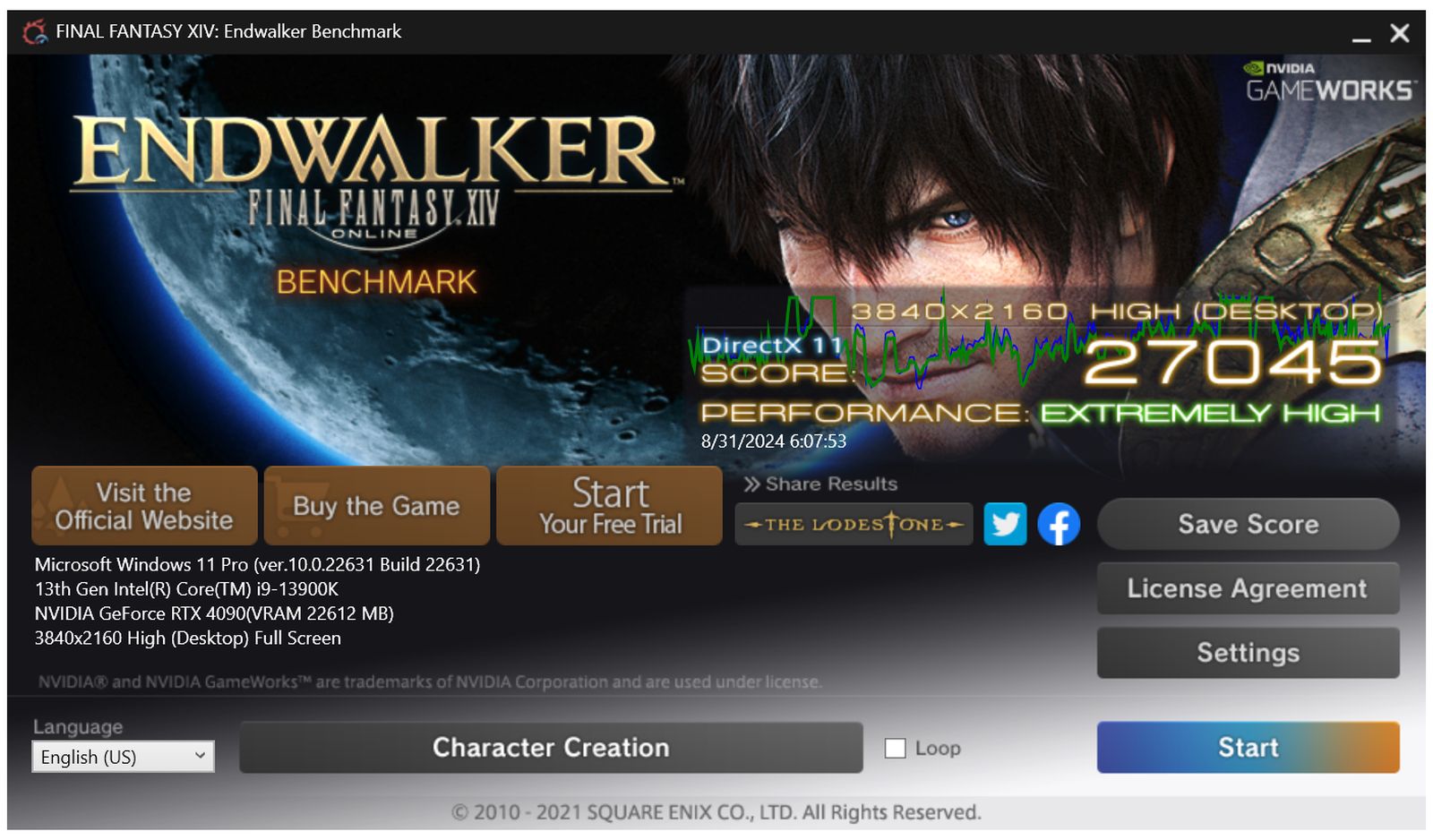Click the 3840x2160 High (Desktop) Full Screen line
The image size is (1433, 840).
[x=187, y=639]
